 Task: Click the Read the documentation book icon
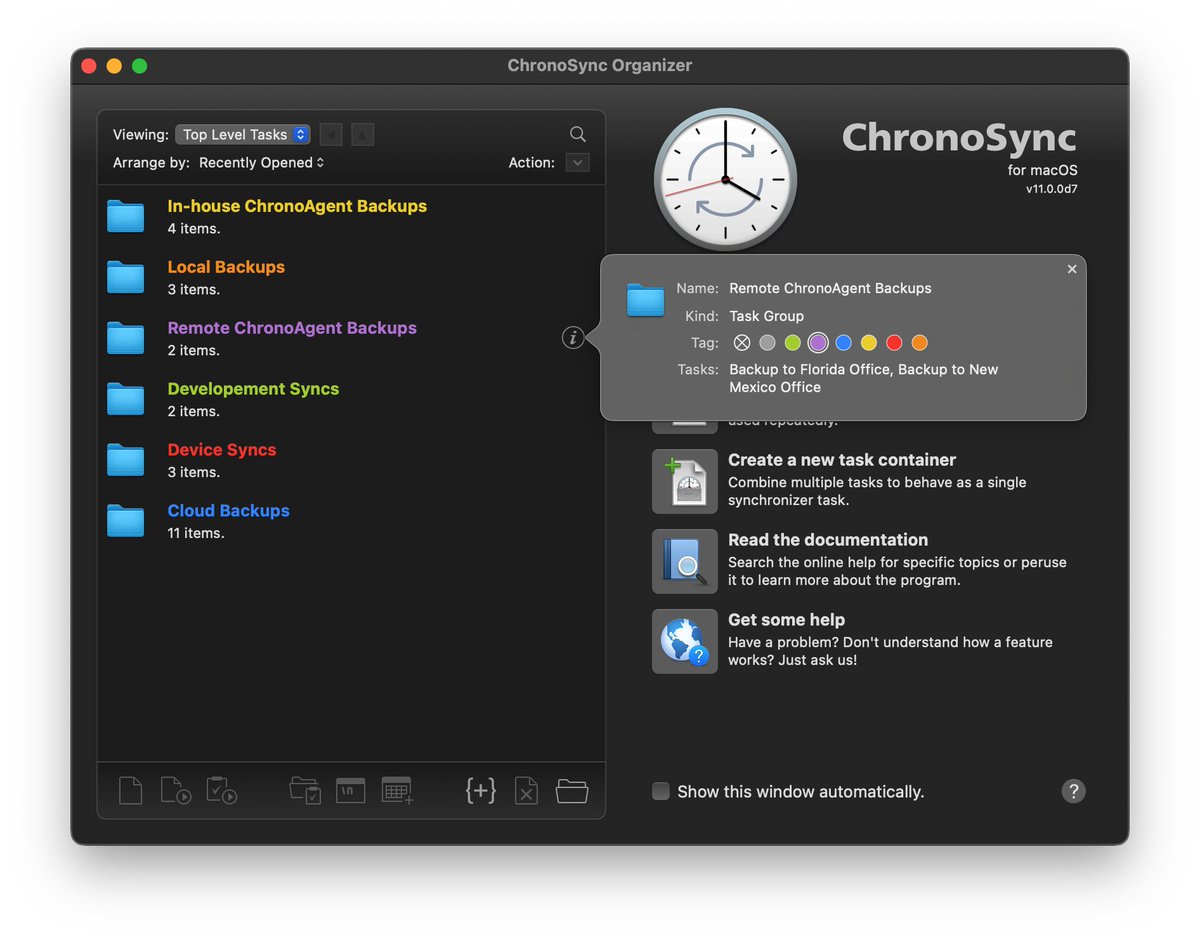(x=685, y=561)
